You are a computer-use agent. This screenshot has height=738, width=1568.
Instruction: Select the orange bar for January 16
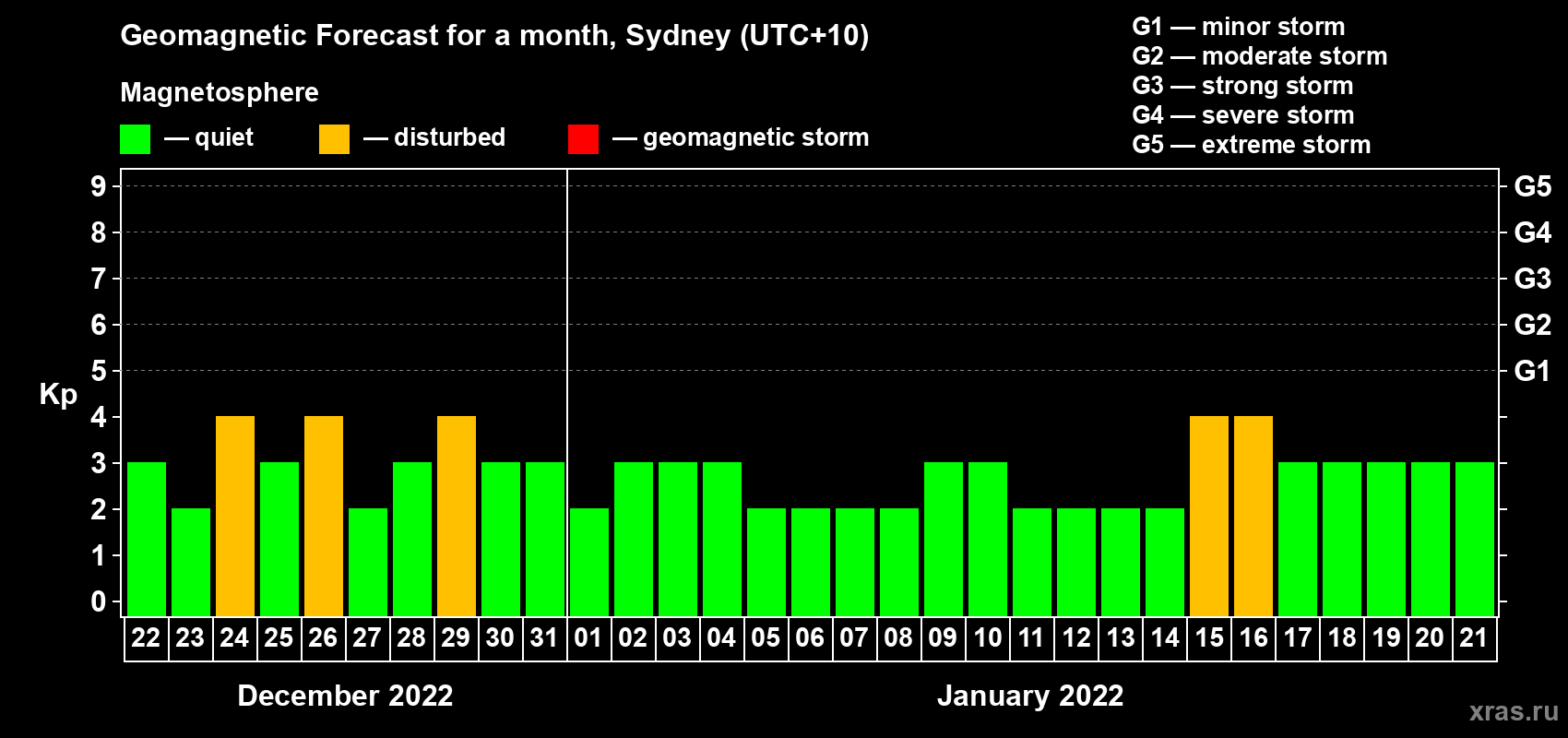pos(1253,516)
